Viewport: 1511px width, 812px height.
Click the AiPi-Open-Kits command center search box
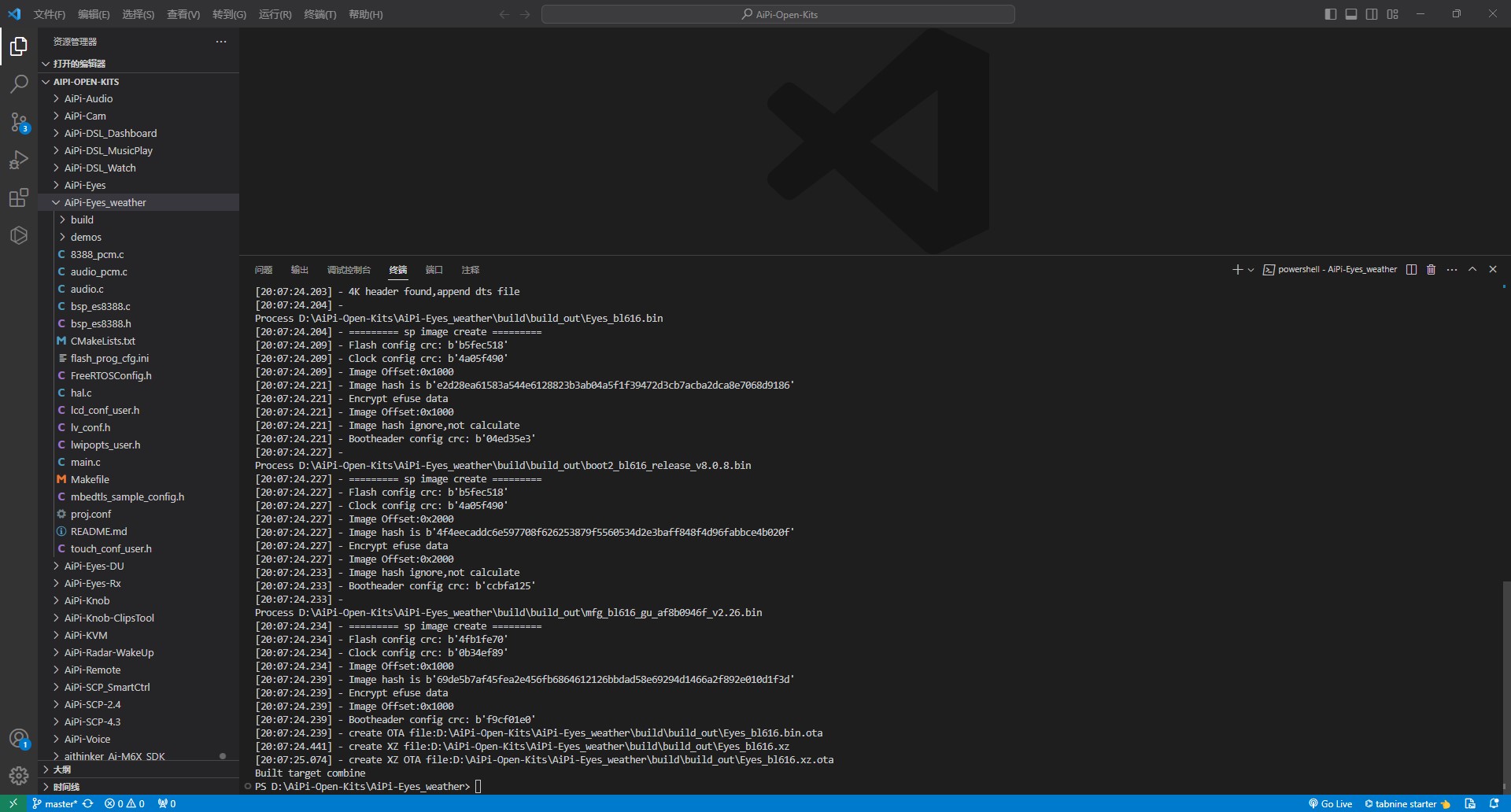pyautogui.click(x=778, y=14)
